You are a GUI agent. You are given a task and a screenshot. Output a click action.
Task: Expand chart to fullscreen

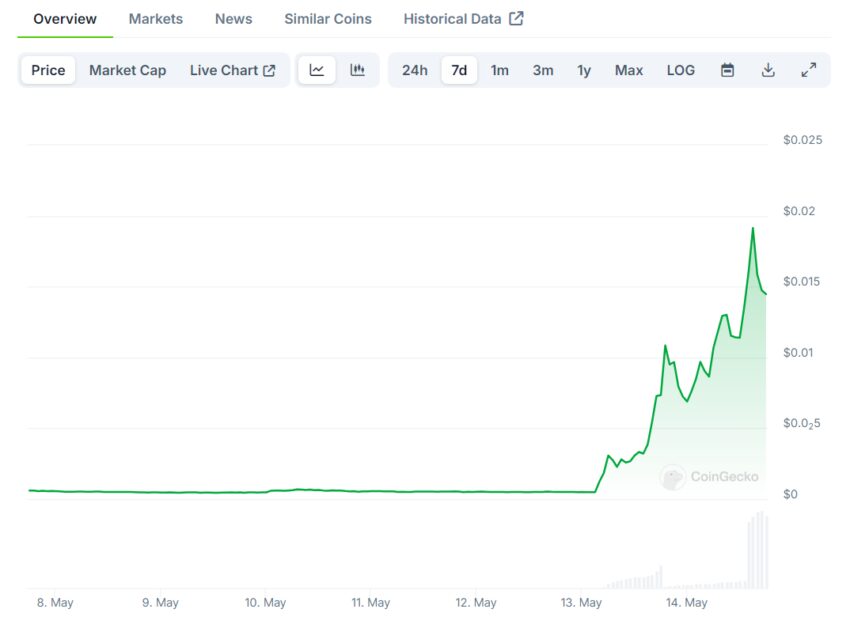tap(808, 70)
